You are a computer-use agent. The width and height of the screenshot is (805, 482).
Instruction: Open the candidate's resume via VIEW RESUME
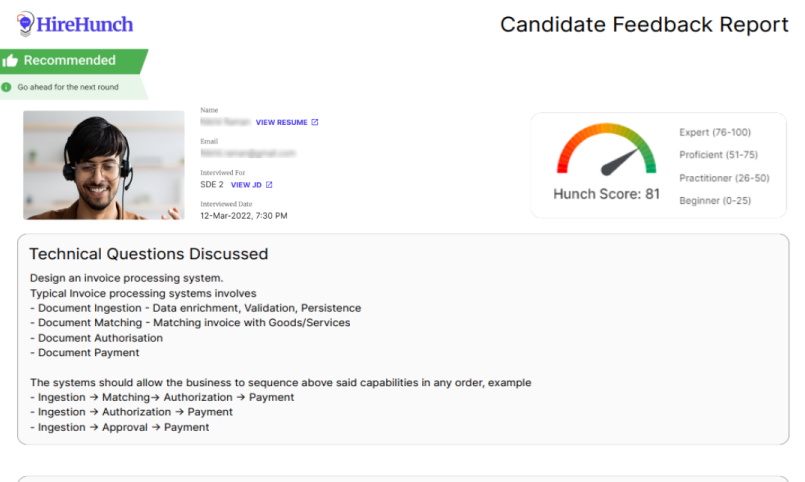[x=281, y=123]
